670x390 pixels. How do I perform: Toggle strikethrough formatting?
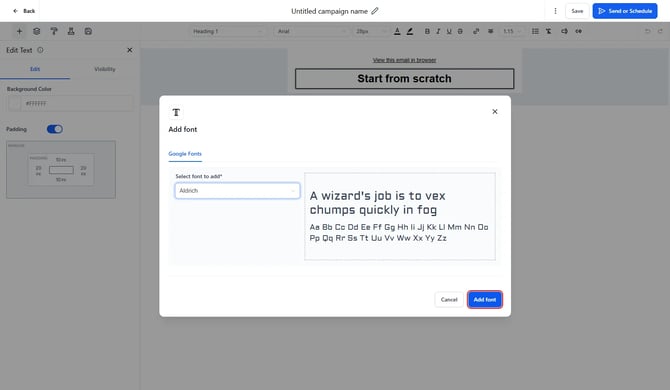click(x=460, y=31)
